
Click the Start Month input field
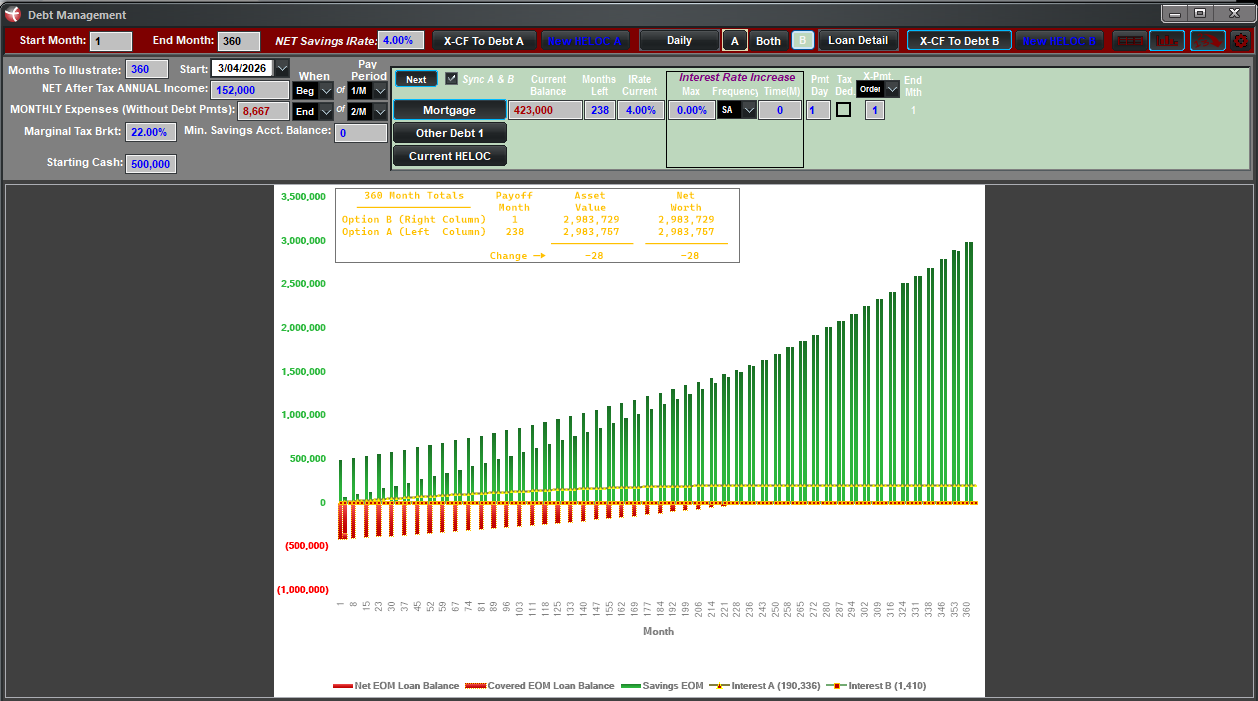pos(111,41)
